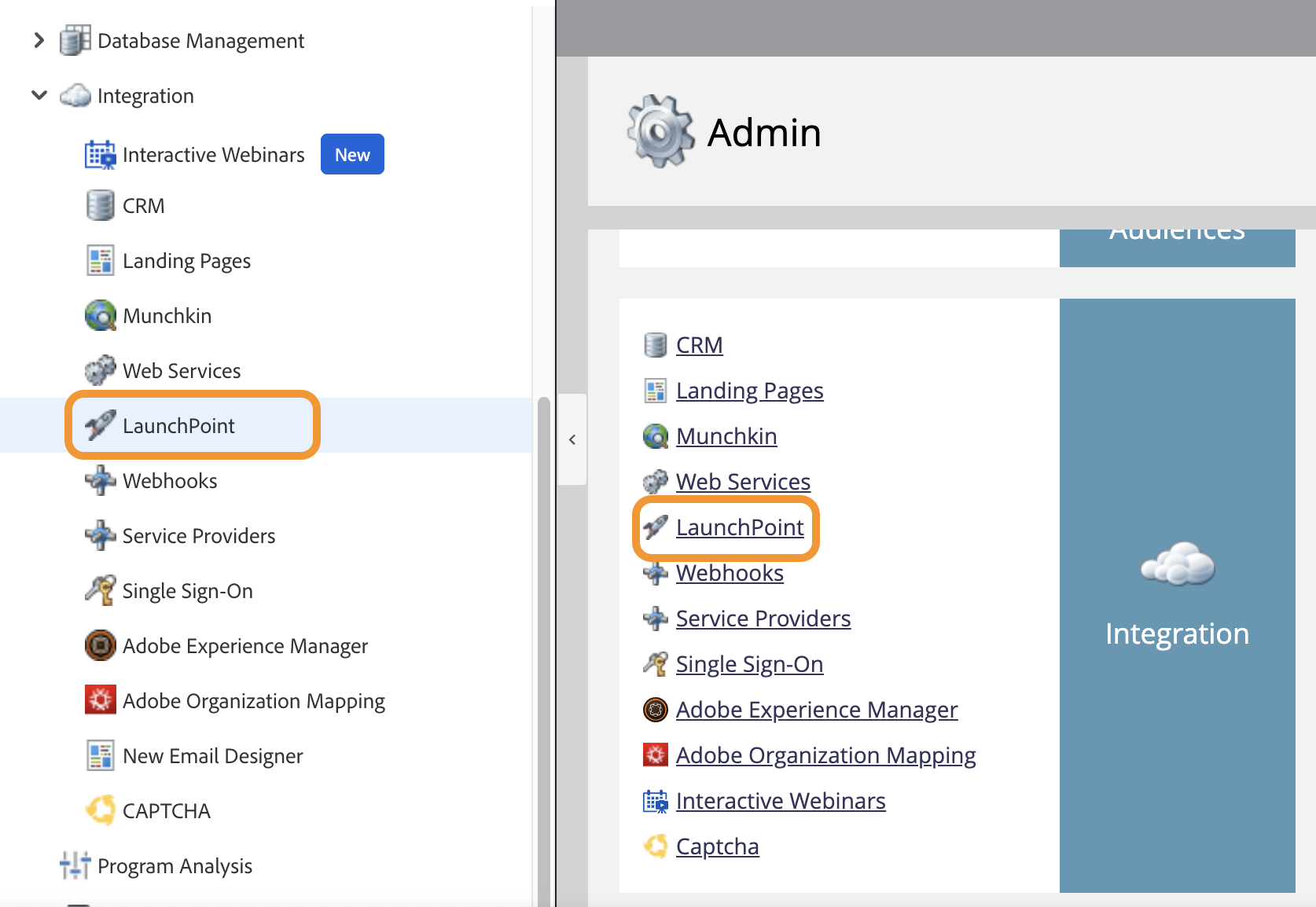
Task: Click the Adobe Organization Mapping icon in tree
Action: 100,700
